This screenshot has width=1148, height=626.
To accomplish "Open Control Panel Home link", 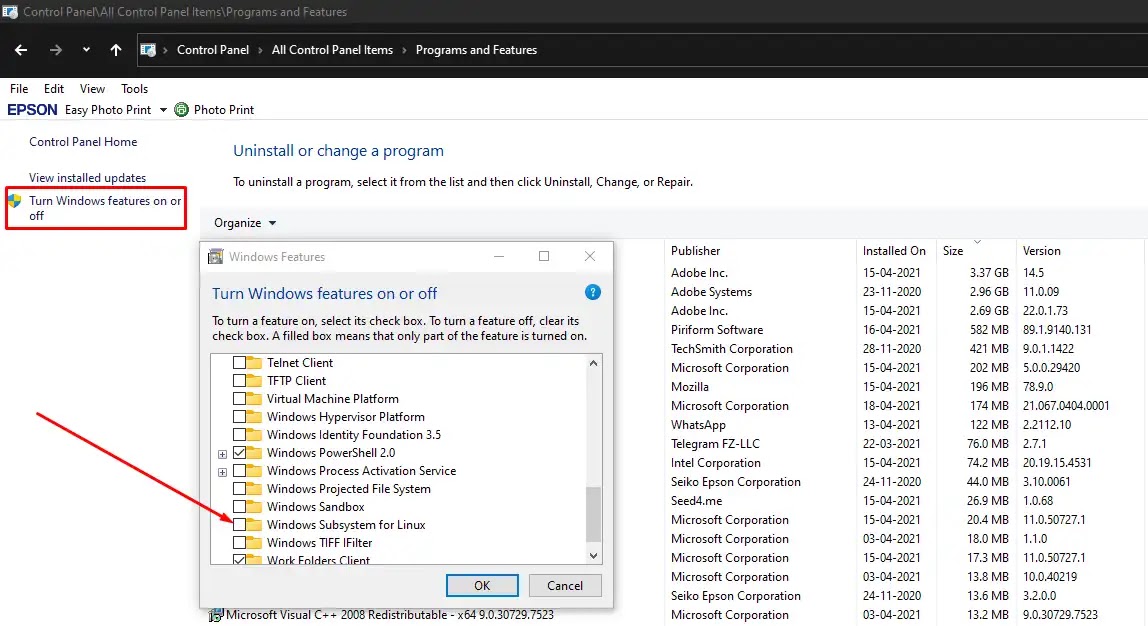I will [x=83, y=142].
